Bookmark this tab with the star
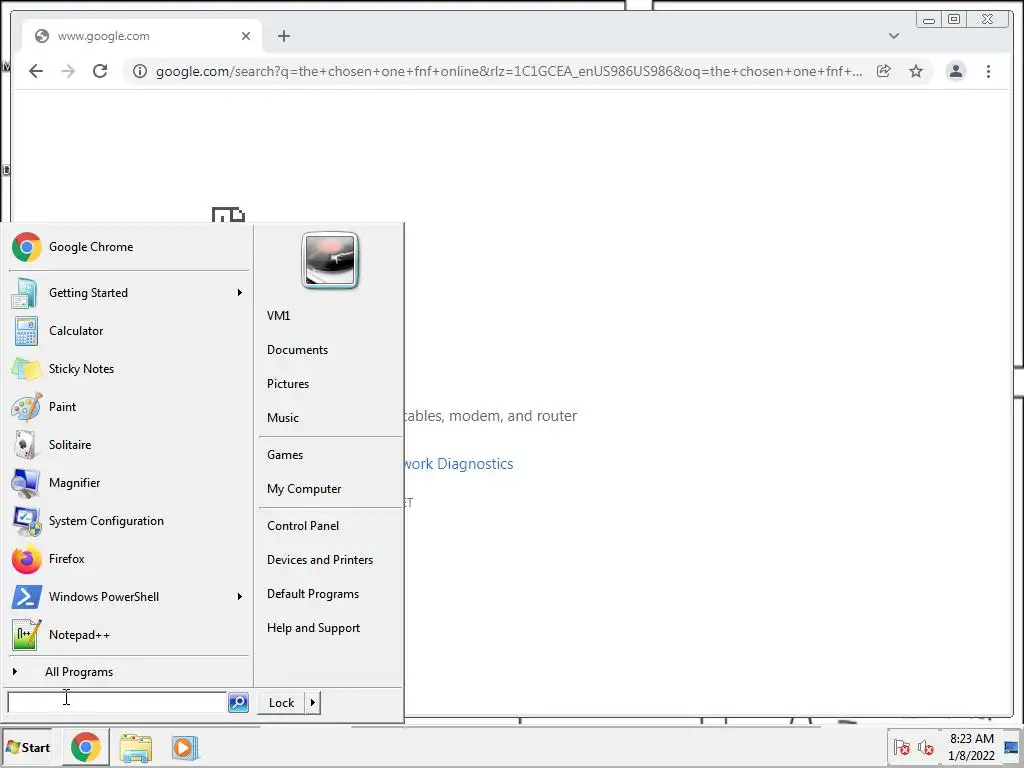 916,71
